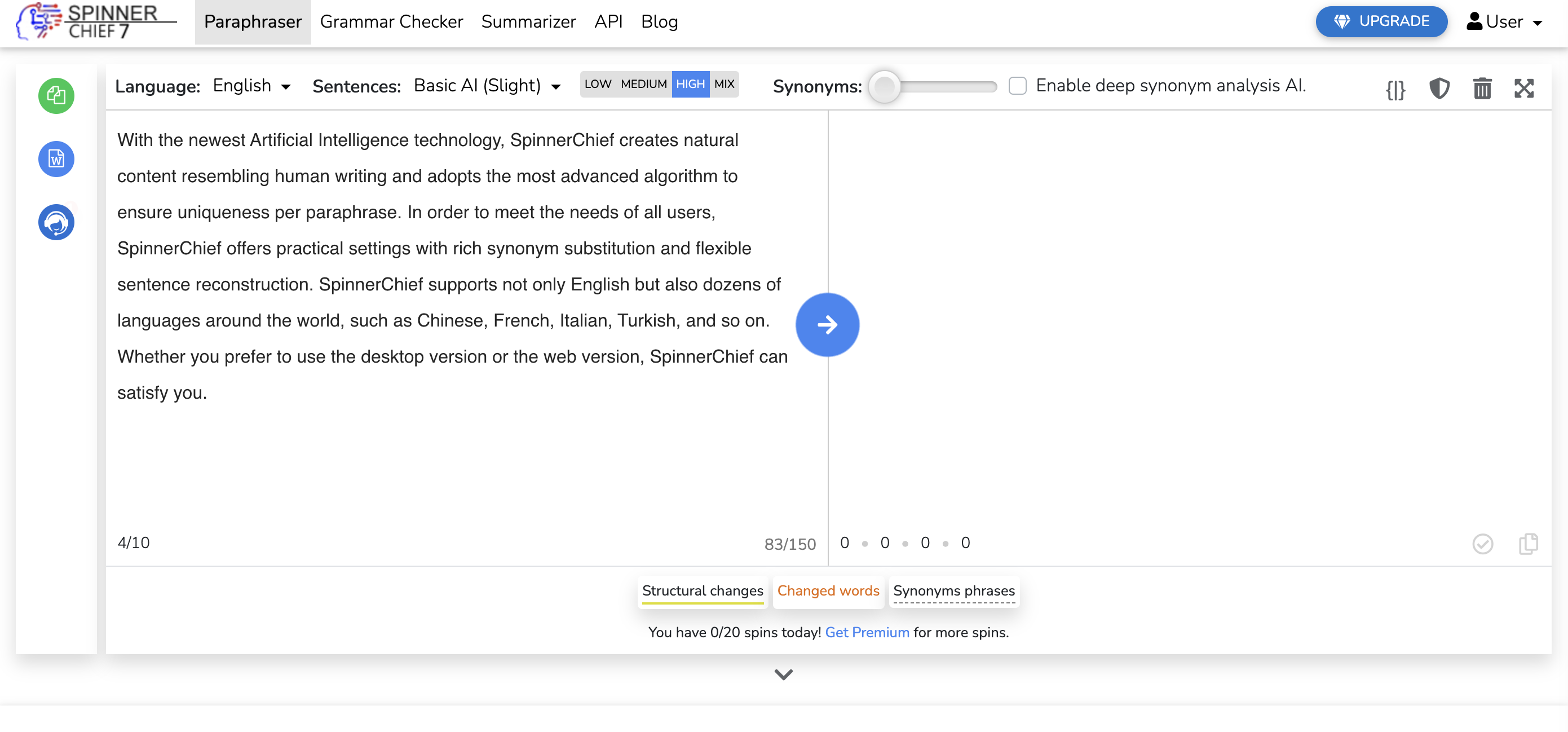
Task: Click the copy output icon at bottom right
Action: (1528, 543)
